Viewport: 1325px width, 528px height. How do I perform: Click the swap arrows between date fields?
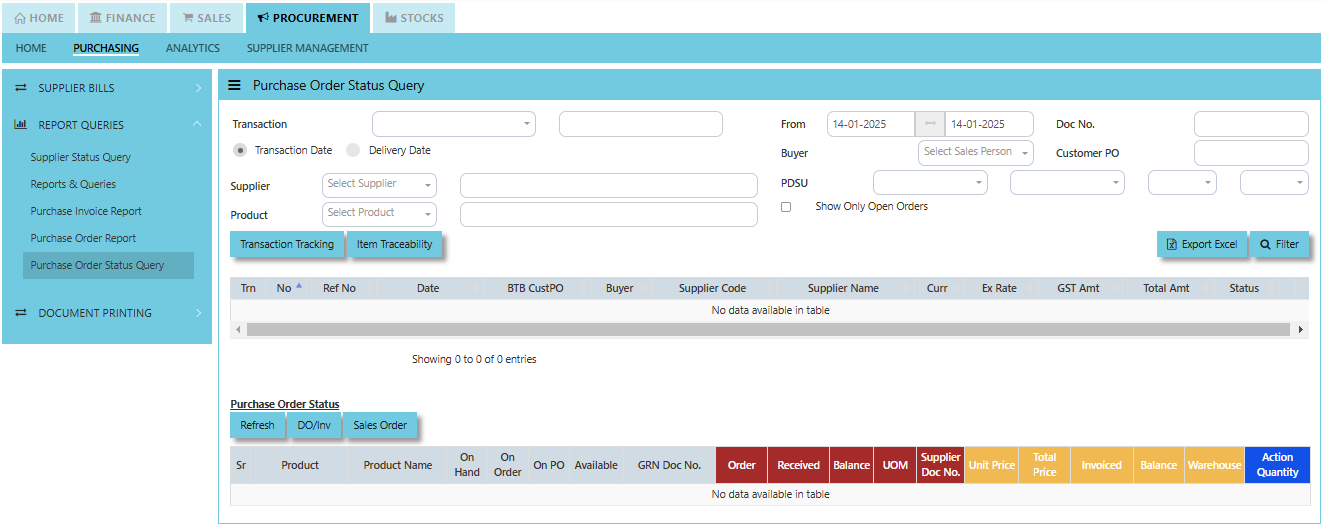(x=930, y=124)
